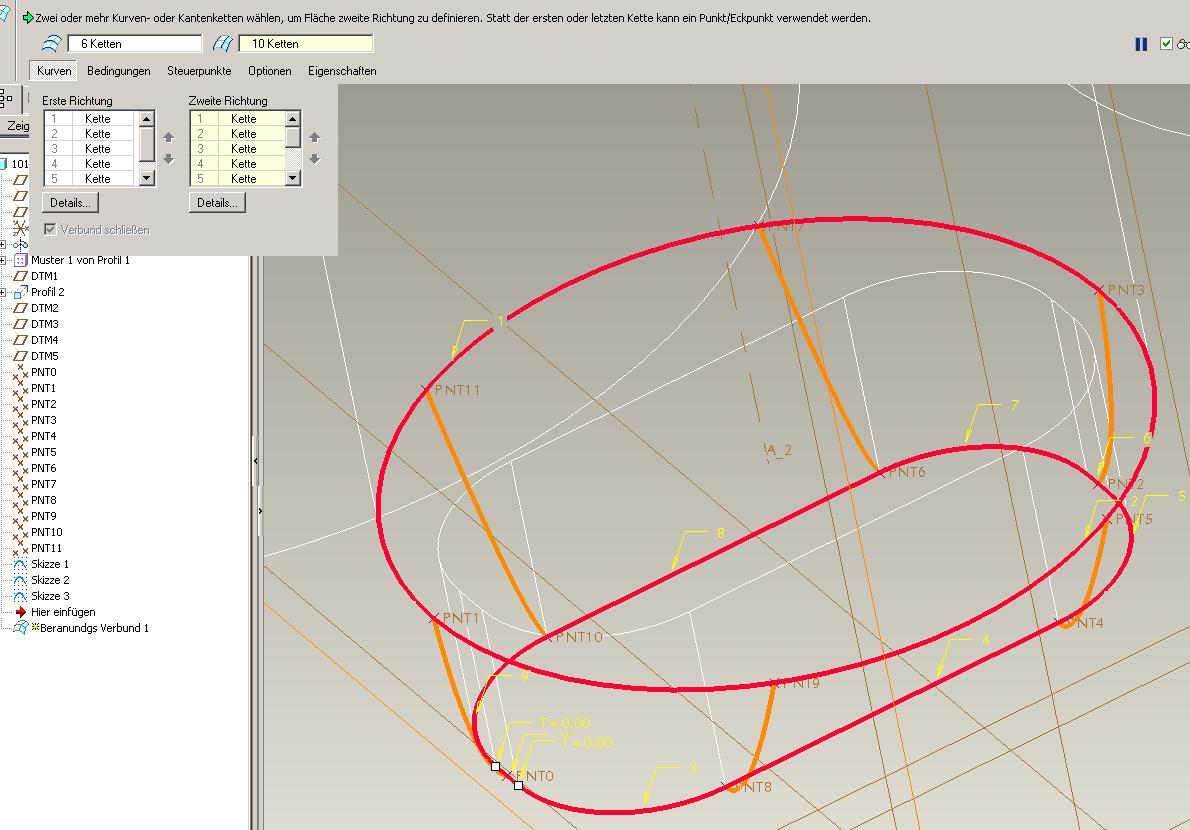Viewport: 1190px width, 830px height.
Task: Move first direction chain up with arrow
Action: point(168,137)
